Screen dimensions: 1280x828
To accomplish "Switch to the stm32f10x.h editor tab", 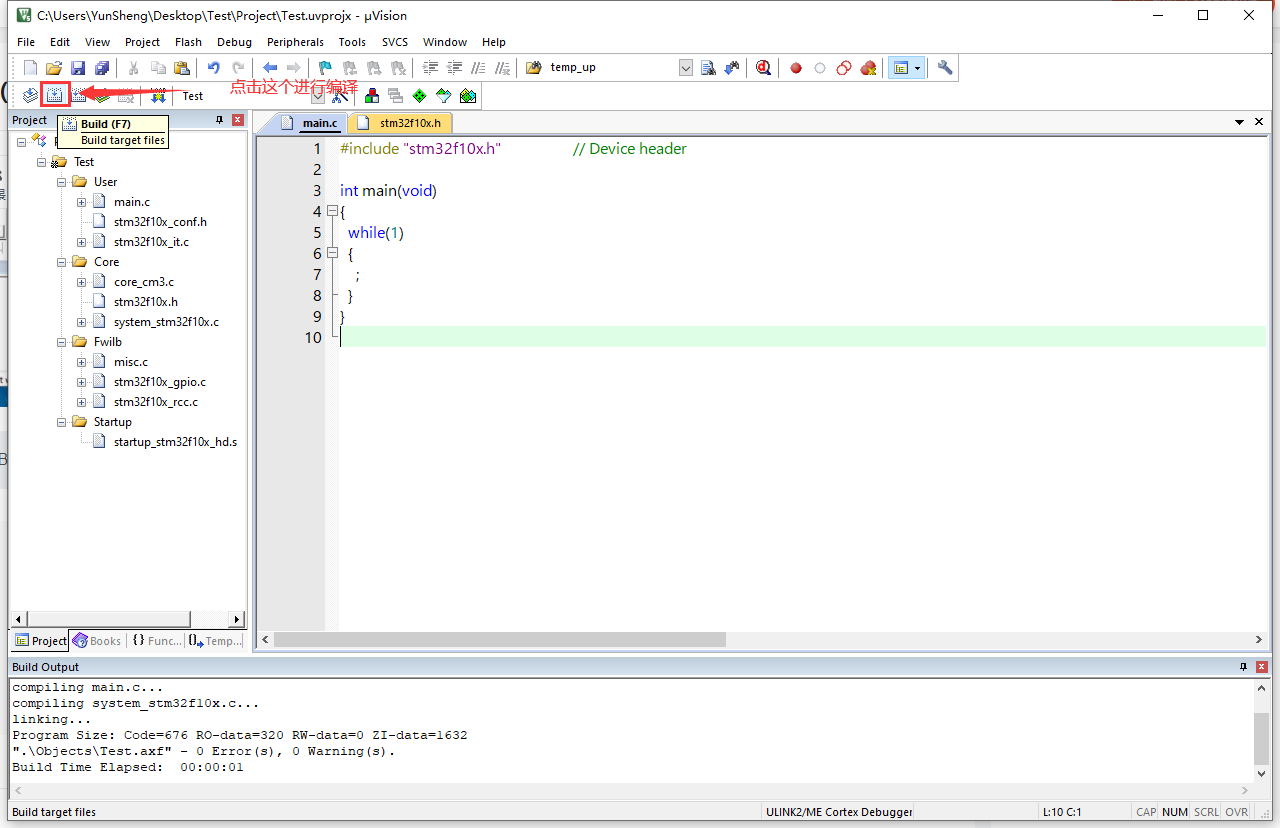I will coord(401,123).
